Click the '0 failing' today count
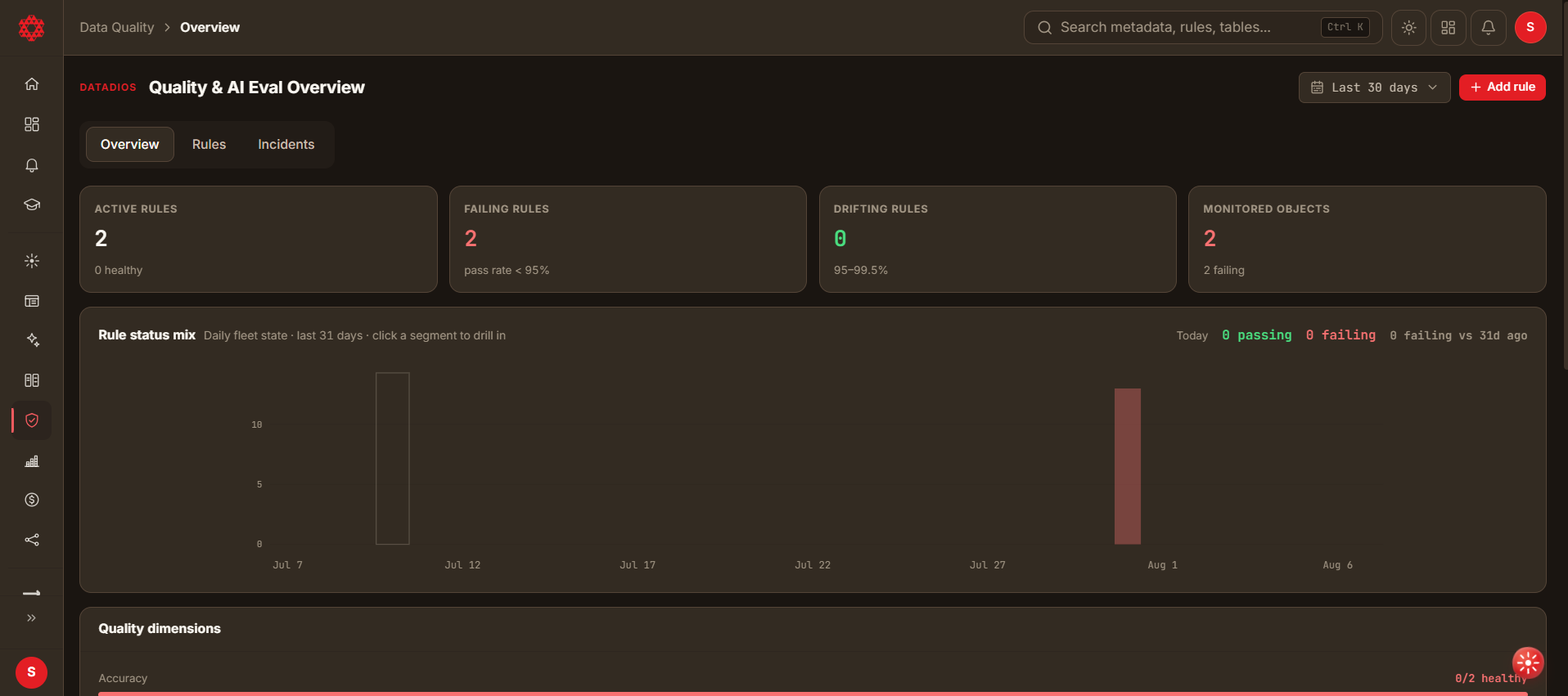Image resolution: width=1568 pixels, height=696 pixels. click(1340, 335)
